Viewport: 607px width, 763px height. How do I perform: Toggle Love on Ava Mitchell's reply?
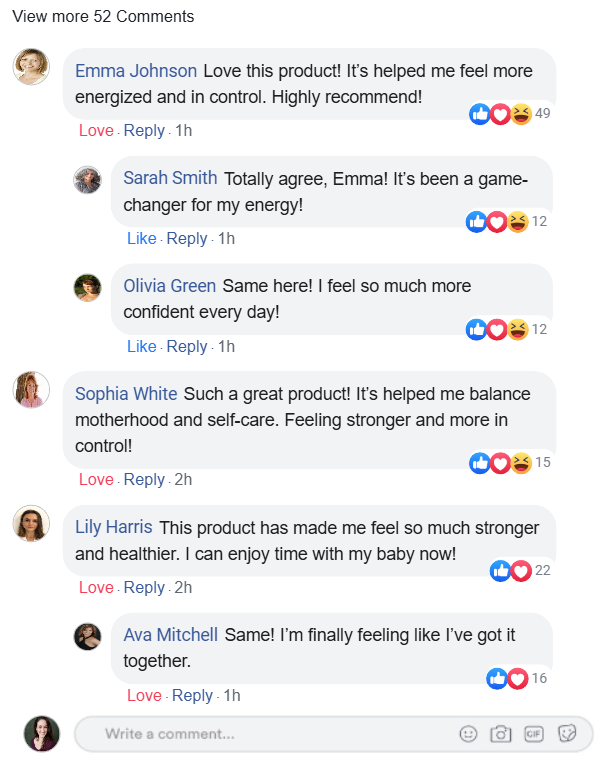tap(144, 696)
